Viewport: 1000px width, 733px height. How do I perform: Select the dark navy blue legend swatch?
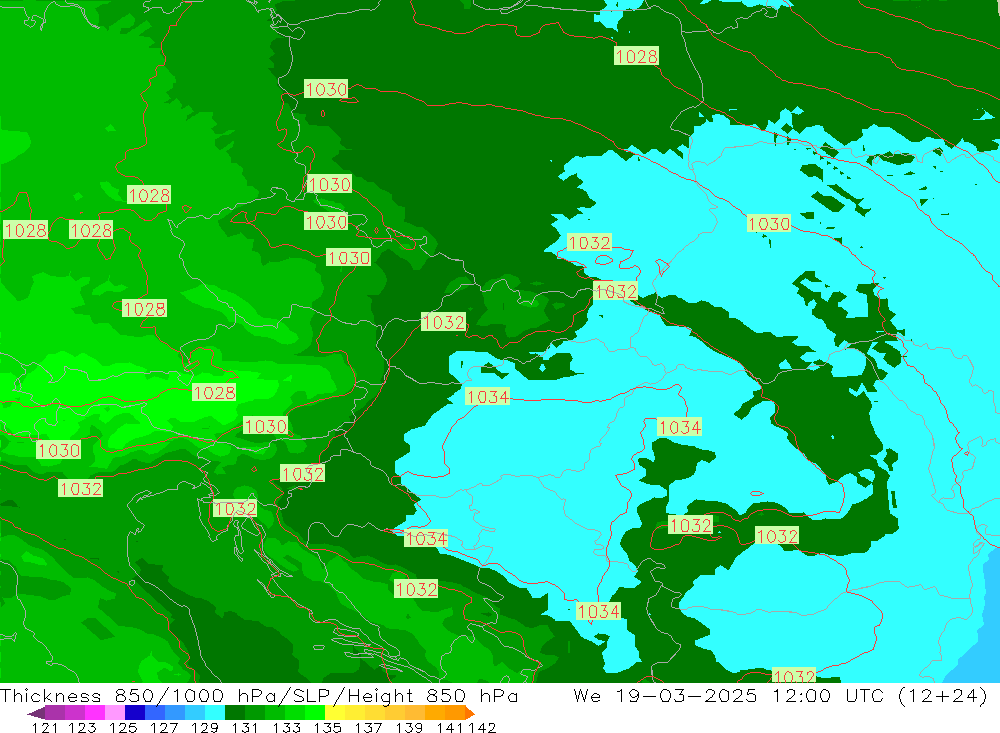pyautogui.click(x=135, y=713)
